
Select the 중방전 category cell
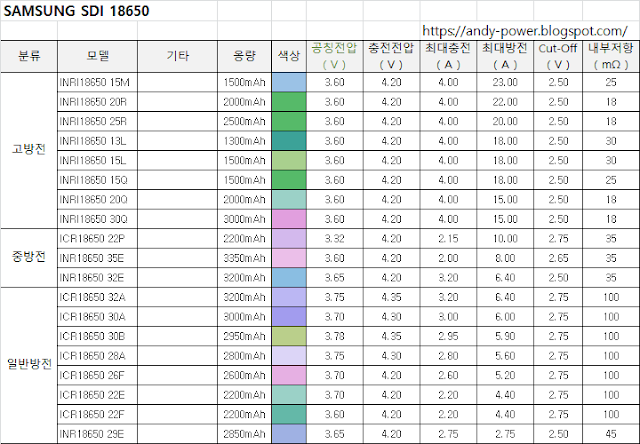(x=29, y=258)
